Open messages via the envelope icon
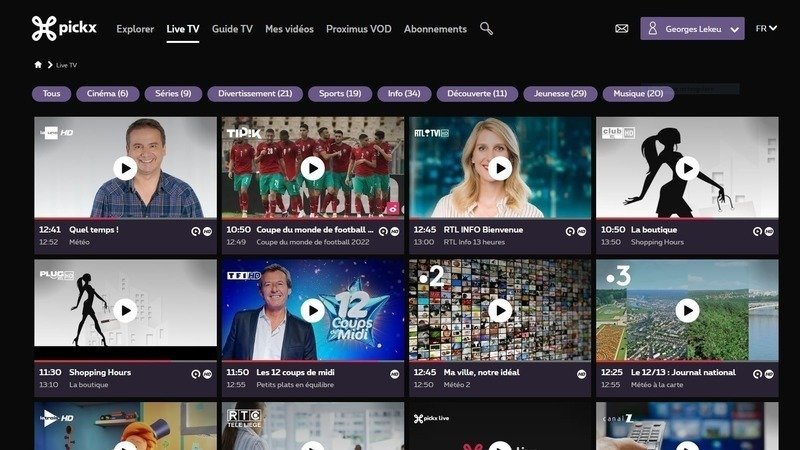This screenshot has height=450, width=800. [x=622, y=29]
